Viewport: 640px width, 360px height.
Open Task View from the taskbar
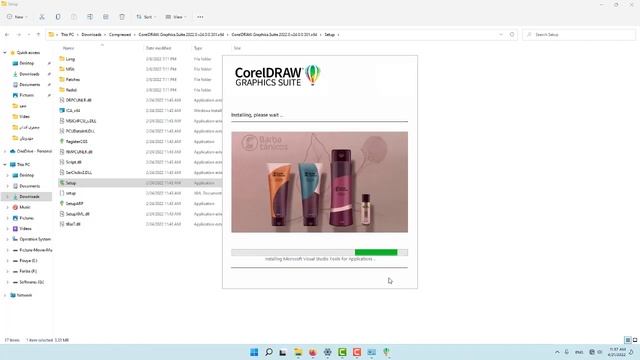[x=283, y=352]
